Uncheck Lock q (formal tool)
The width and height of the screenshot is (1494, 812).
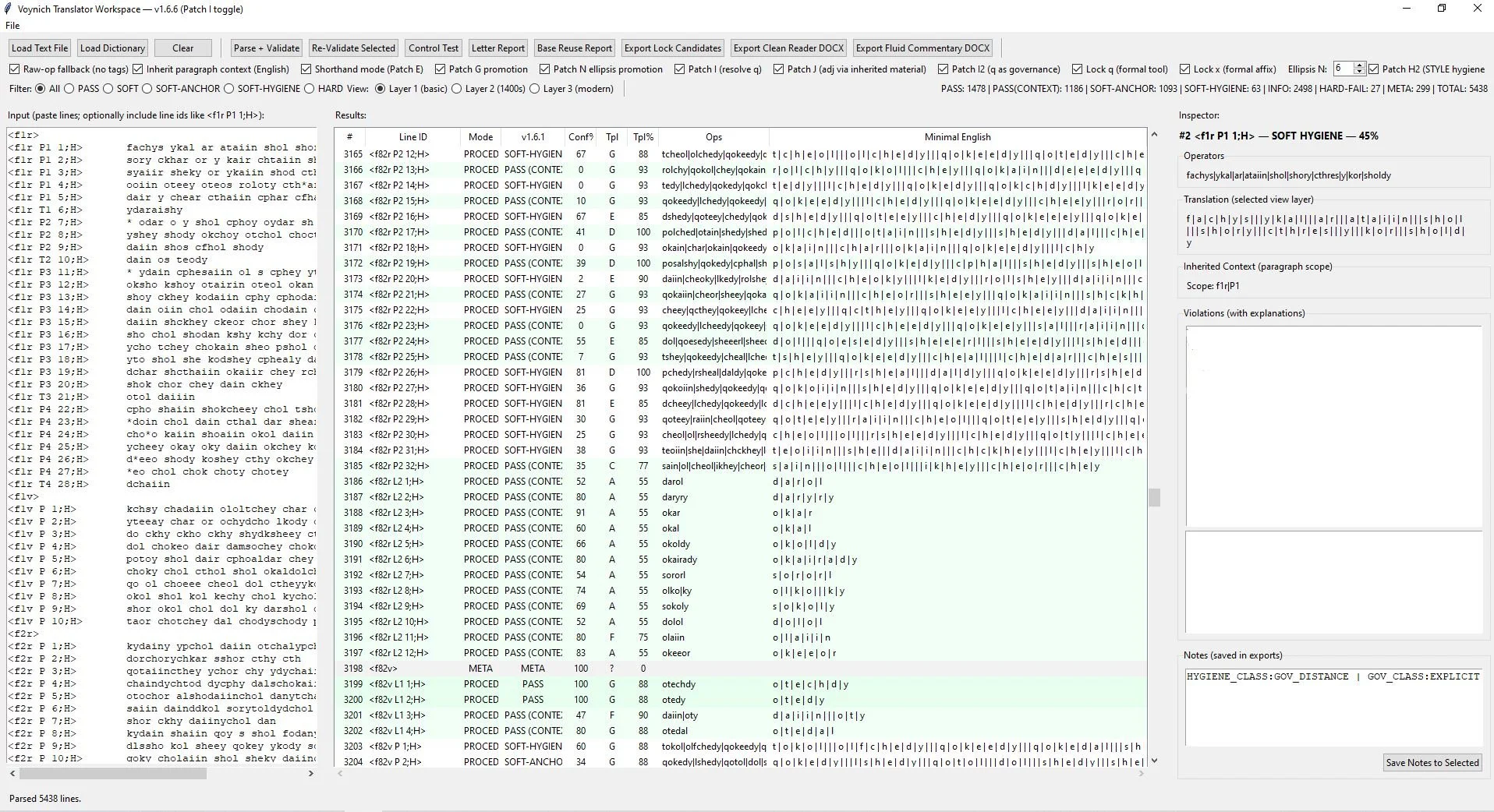[1075, 69]
